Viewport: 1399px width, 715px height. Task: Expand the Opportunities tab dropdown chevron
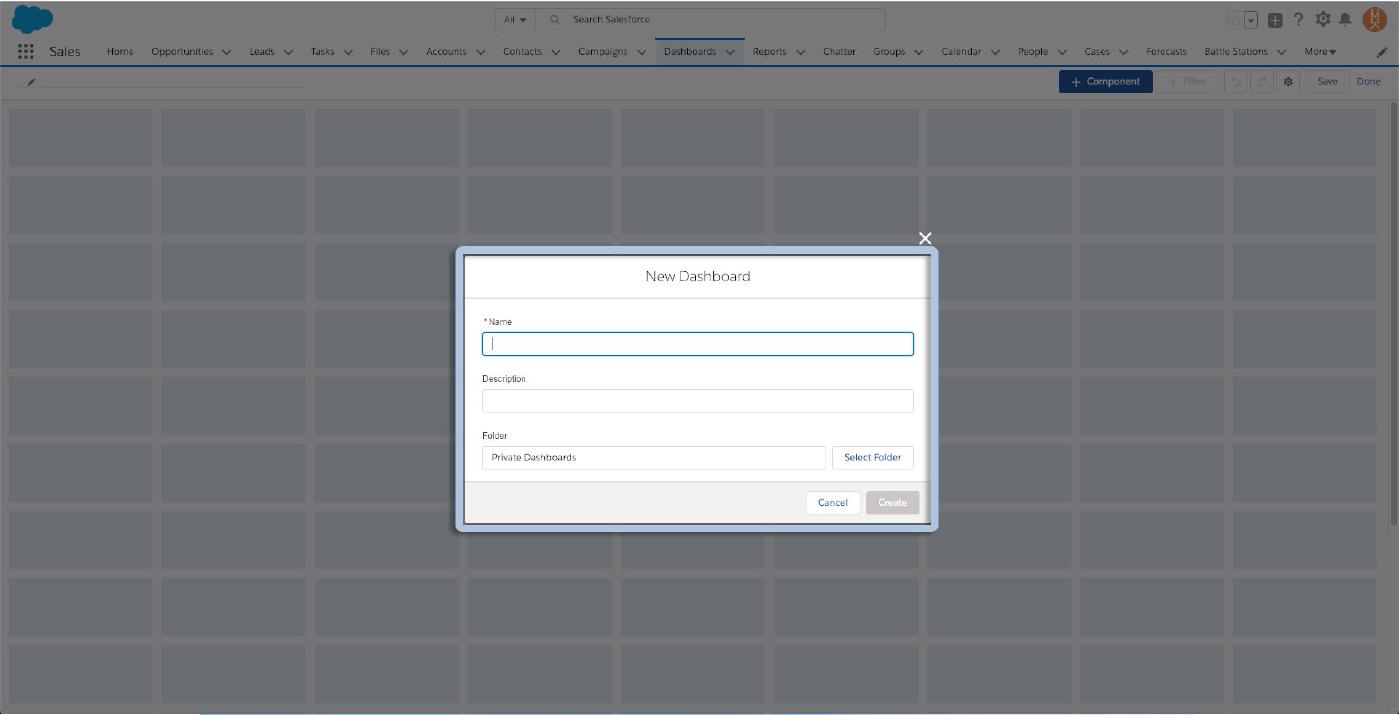click(x=226, y=52)
